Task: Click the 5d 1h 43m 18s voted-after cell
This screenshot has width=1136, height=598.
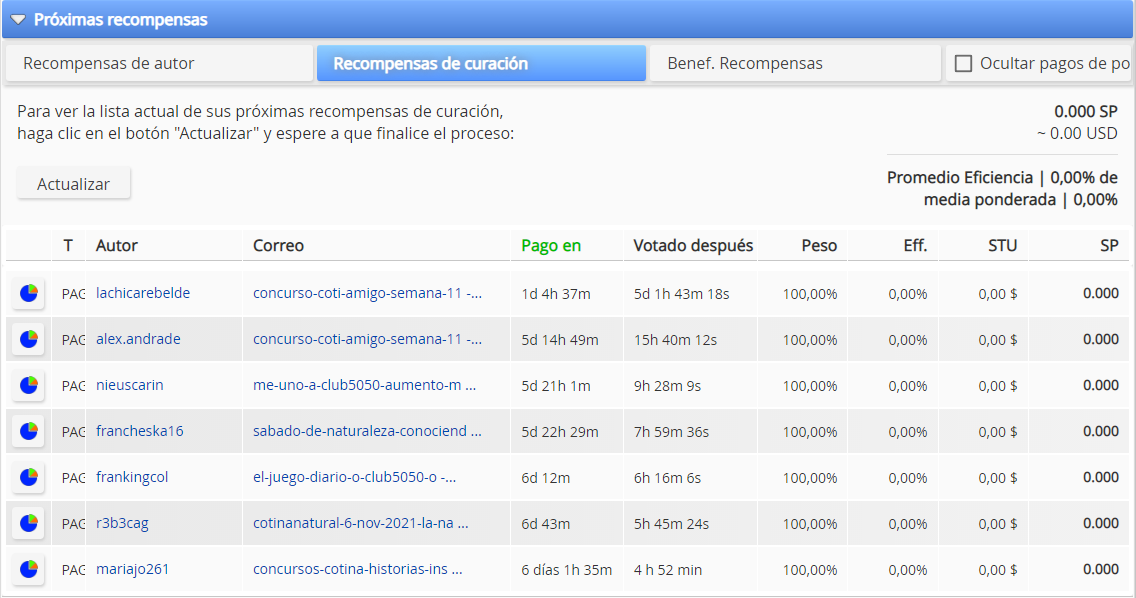Action: 681,294
